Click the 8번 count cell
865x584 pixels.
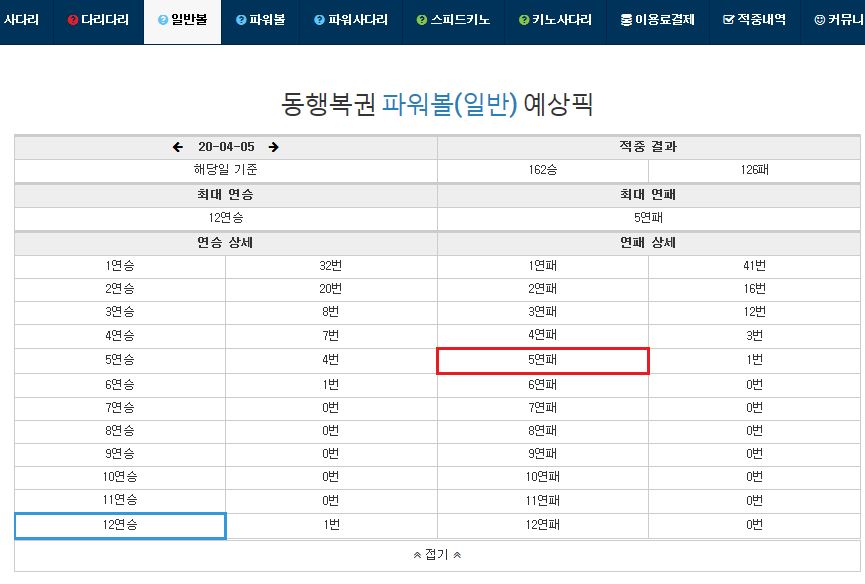pyautogui.click(x=330, y=312)
